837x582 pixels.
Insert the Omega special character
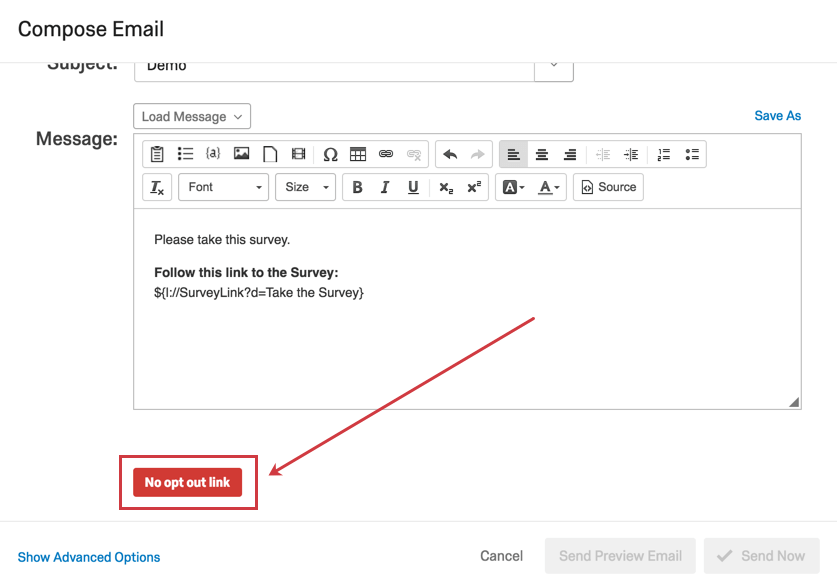tap(330, 154)
